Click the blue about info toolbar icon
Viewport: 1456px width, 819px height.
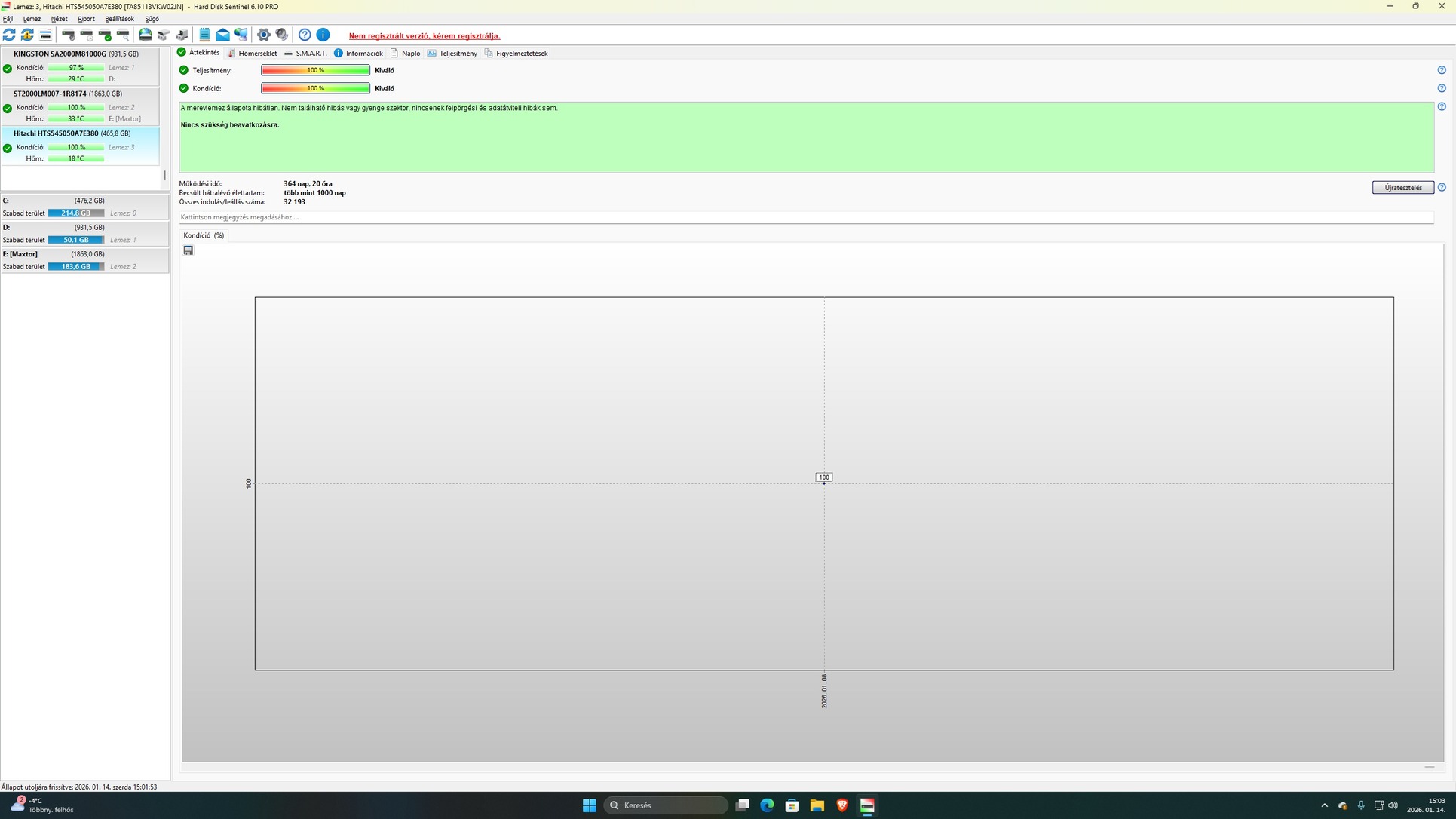323,35
